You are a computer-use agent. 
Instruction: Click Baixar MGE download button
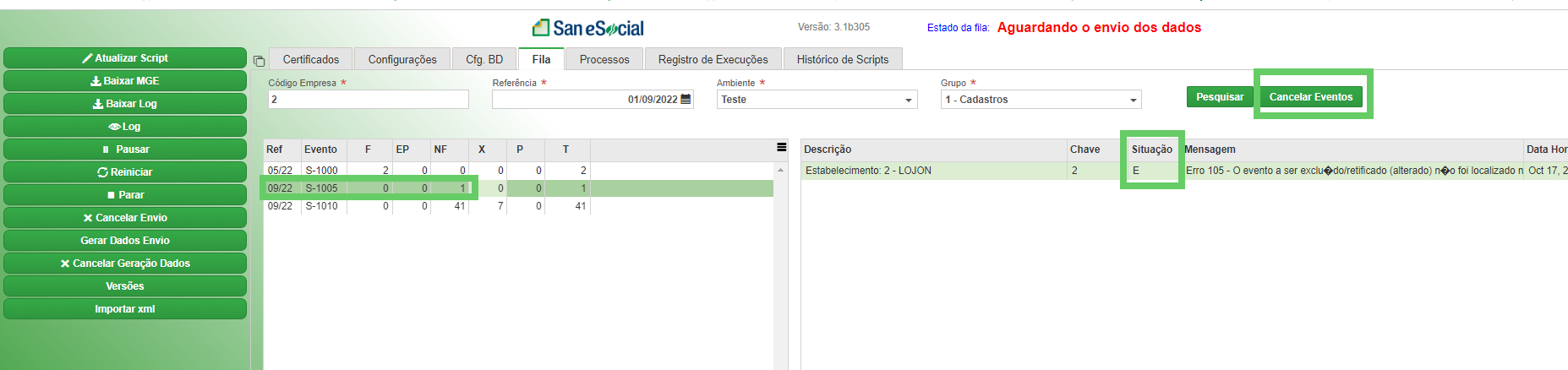[x=125, y=80]
